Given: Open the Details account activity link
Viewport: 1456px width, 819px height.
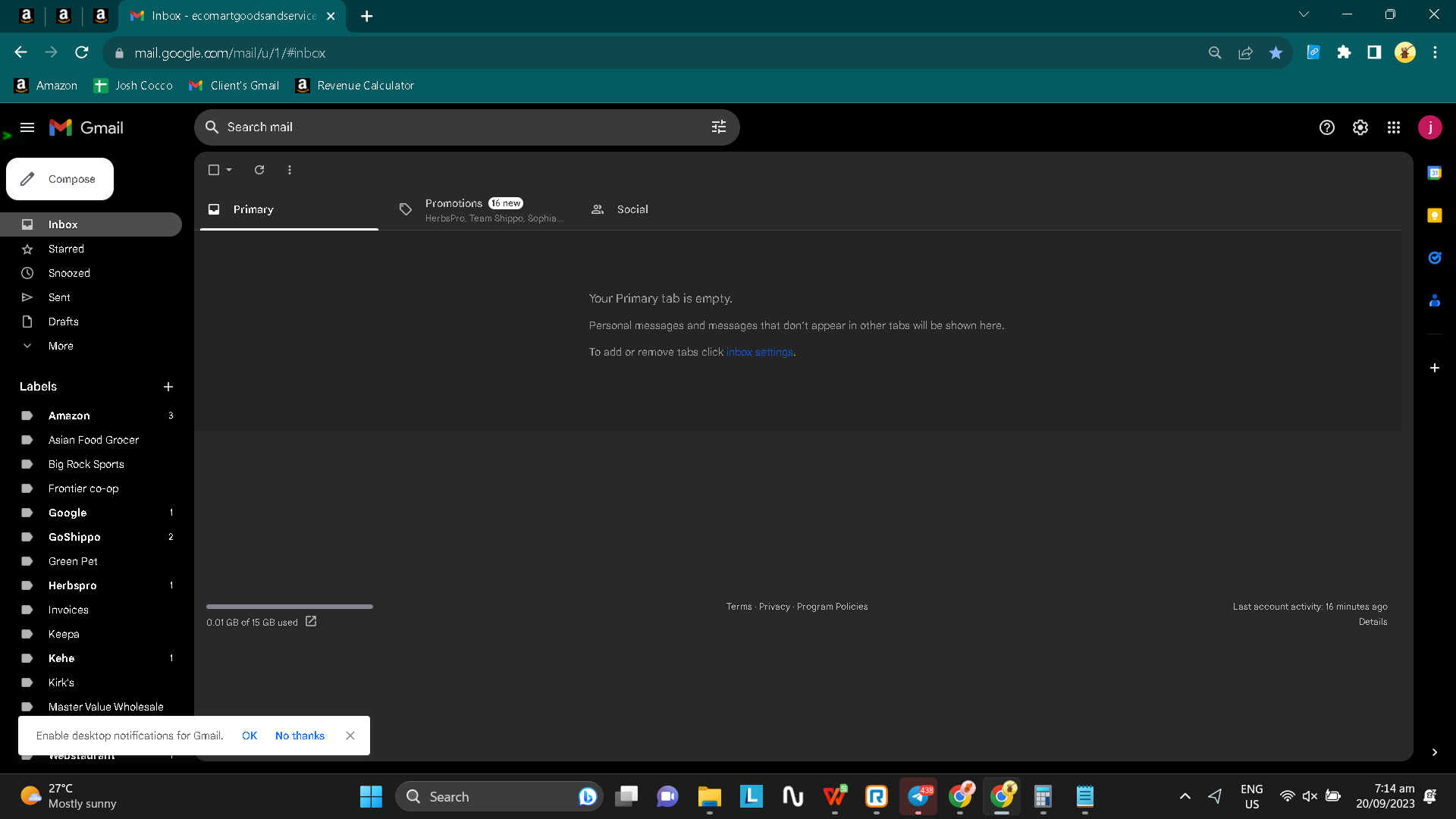Looking at the screenshot, I should tap(1373, 622).
